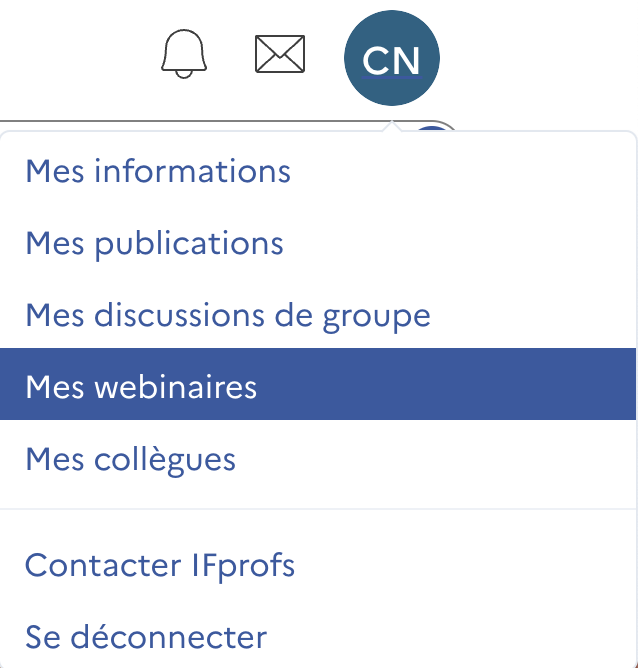The image size is (638, 668).
Task: Open Mes publications
Action: point(155,243)
